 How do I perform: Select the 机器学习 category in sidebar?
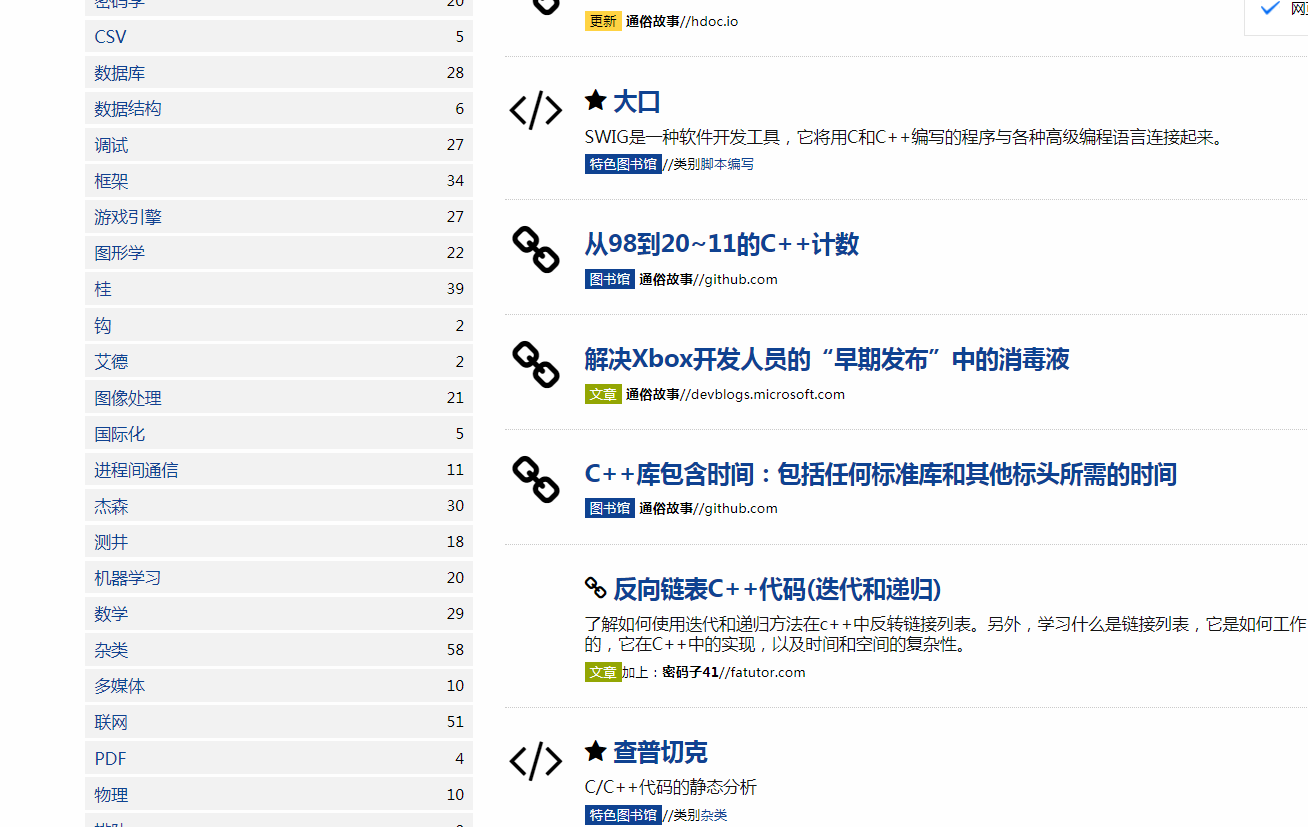tap(279, 578)
